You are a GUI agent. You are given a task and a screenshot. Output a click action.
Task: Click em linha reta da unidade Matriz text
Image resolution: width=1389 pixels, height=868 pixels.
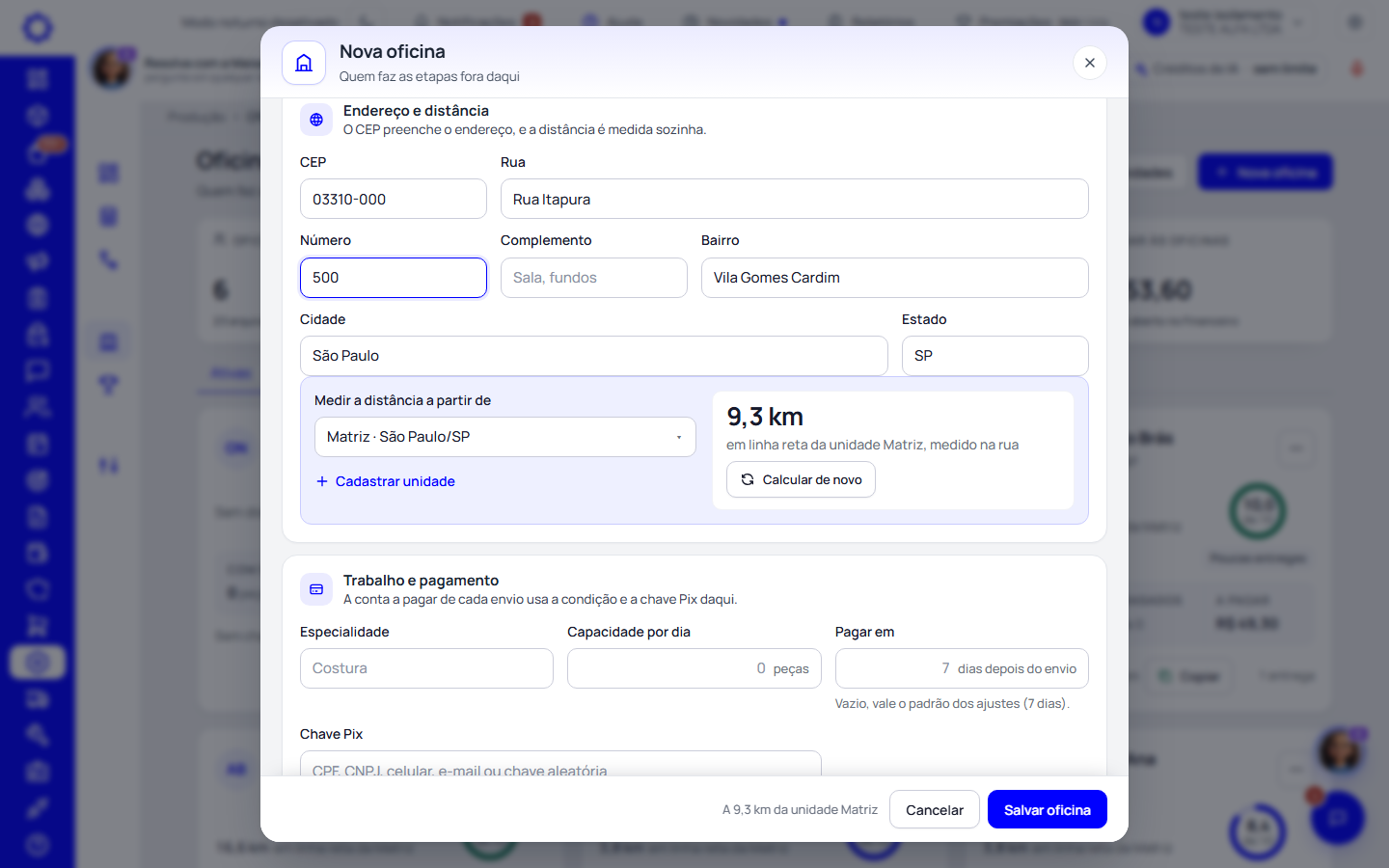(872, 445)
